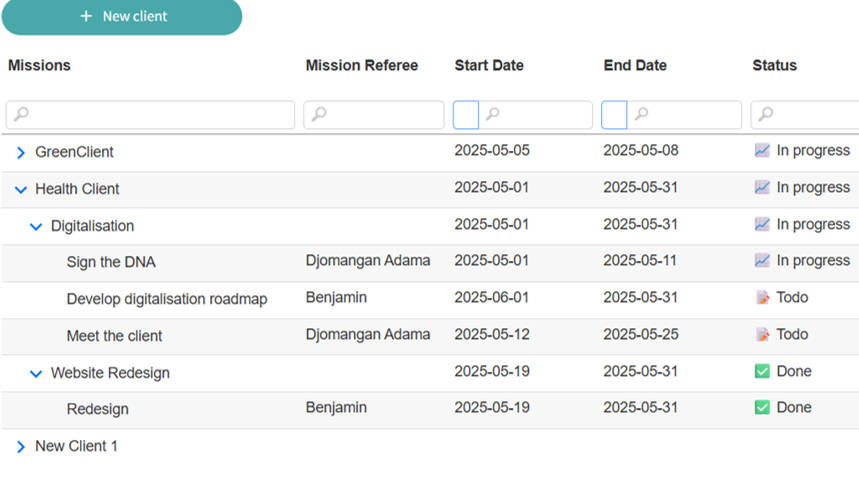
Task: Collapse the Health Client row
Action: [21, 190]
